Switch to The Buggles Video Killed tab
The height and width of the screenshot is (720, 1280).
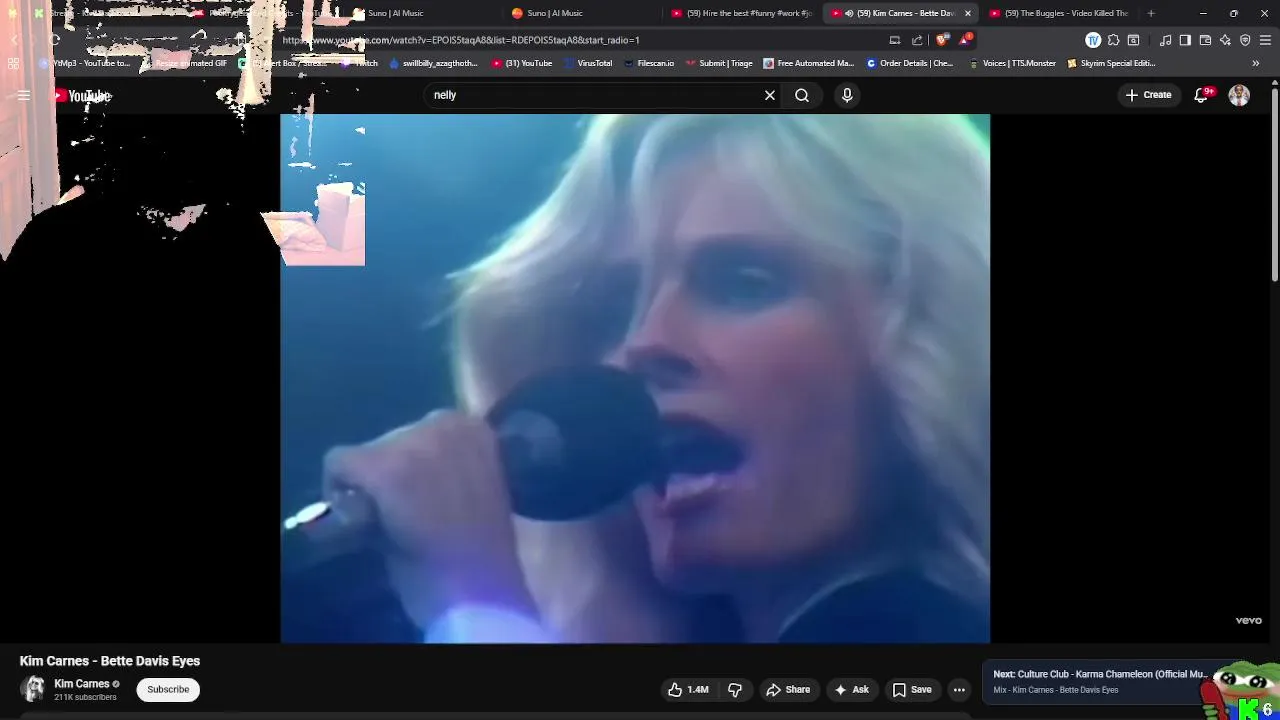(1059, 13)
